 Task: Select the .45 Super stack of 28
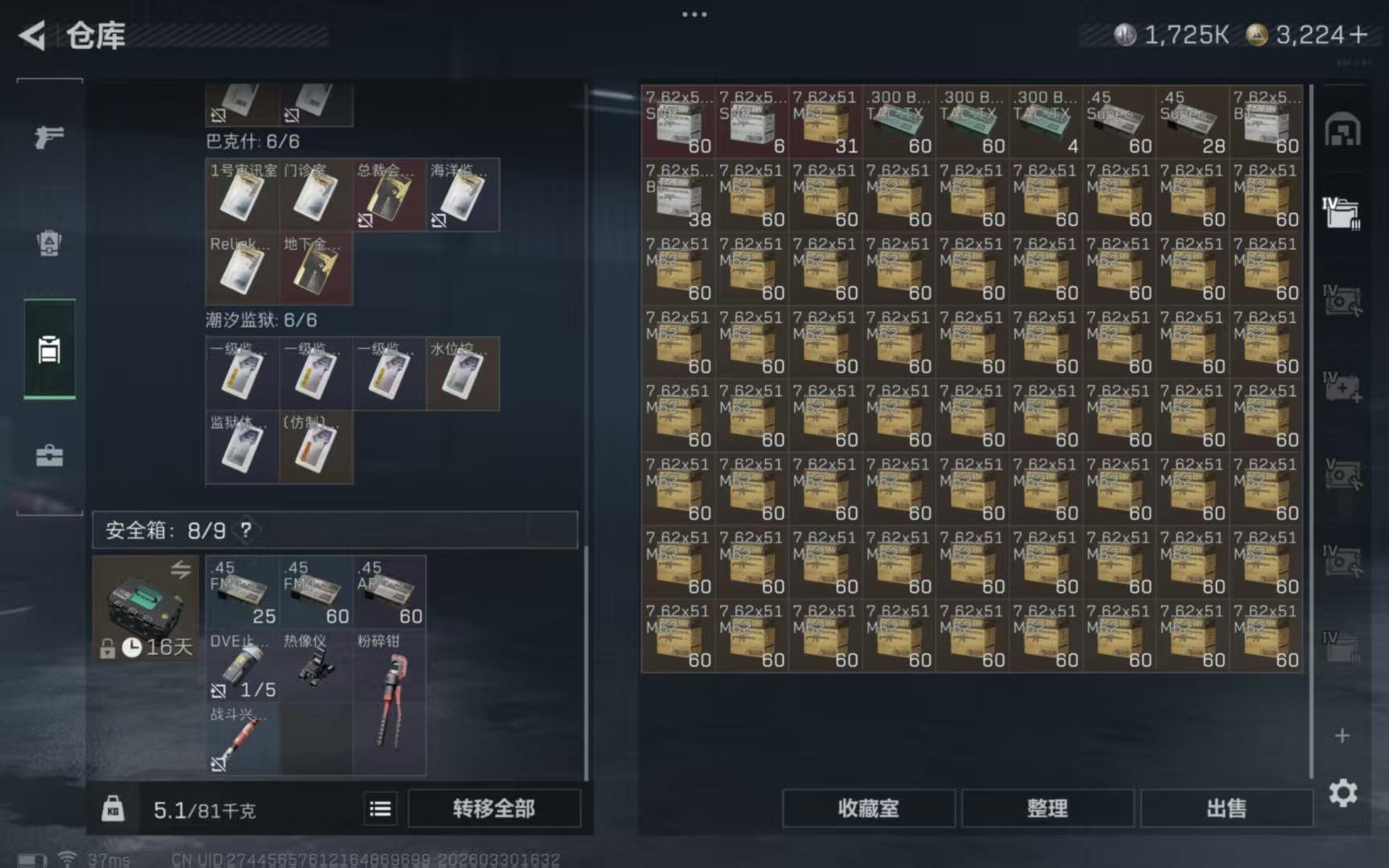[1193, 121]
